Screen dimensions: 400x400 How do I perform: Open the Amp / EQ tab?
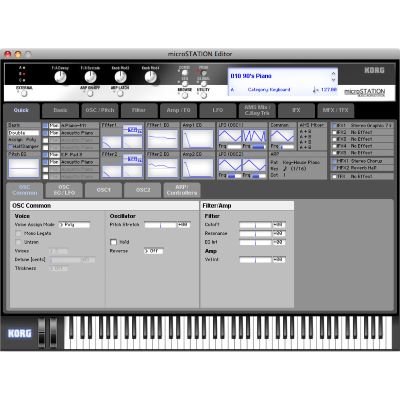pos(178,110)
